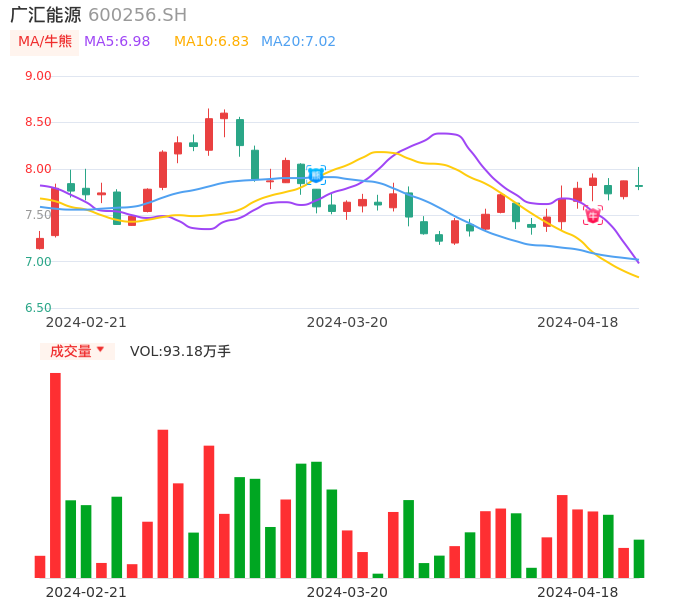The width and height of the screenshot is (686, 606).
Task: Toggle the MA20 moving average legend
Action: coord(298,42)
